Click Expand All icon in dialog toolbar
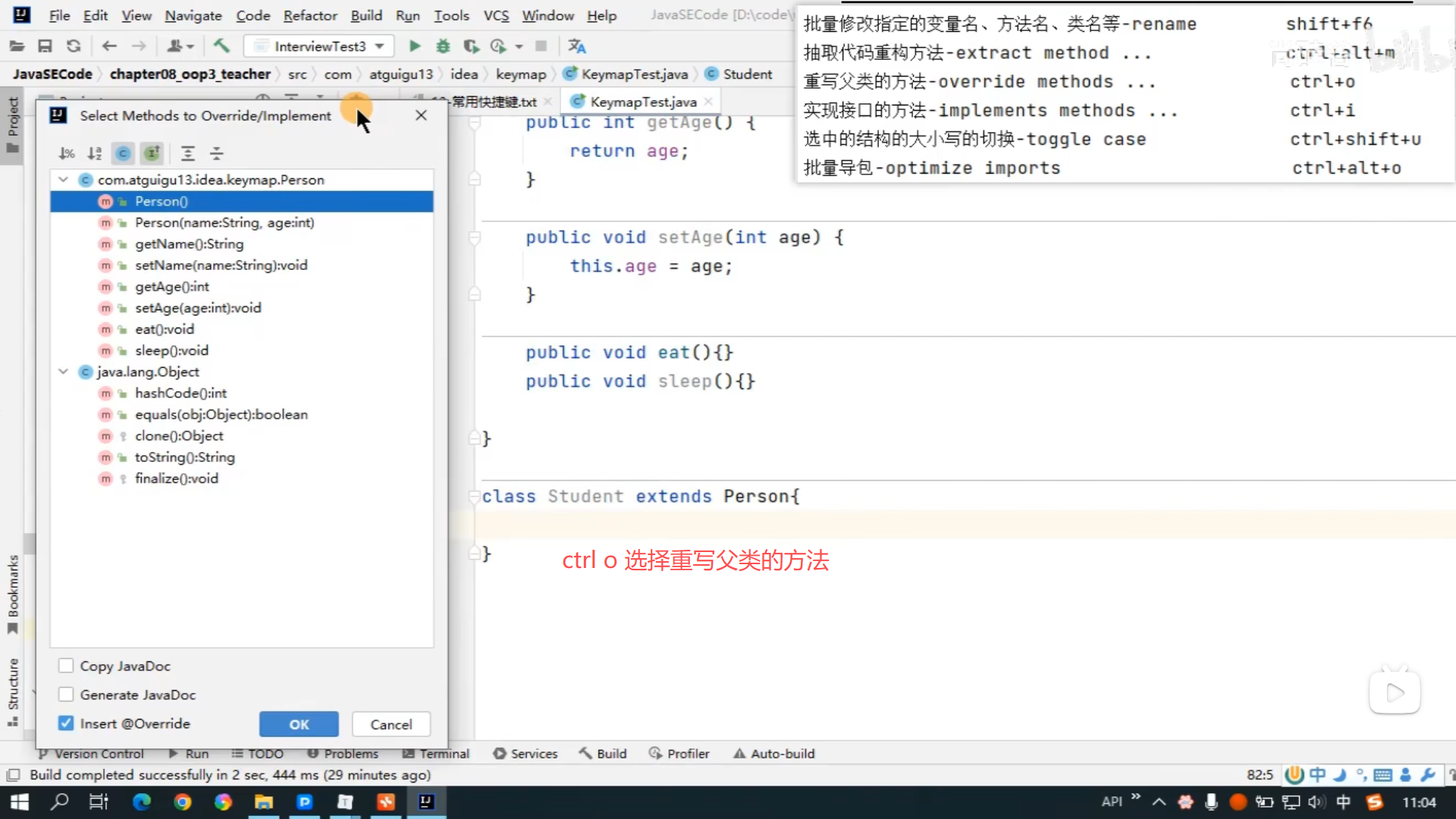 click(188, 154)
